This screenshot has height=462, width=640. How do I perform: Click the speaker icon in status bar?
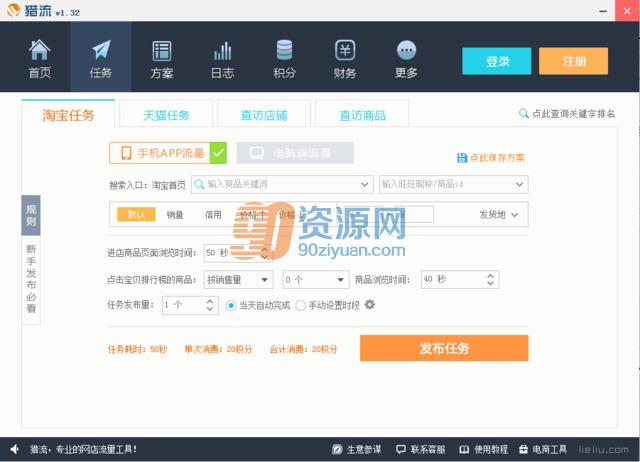(15, 449)
